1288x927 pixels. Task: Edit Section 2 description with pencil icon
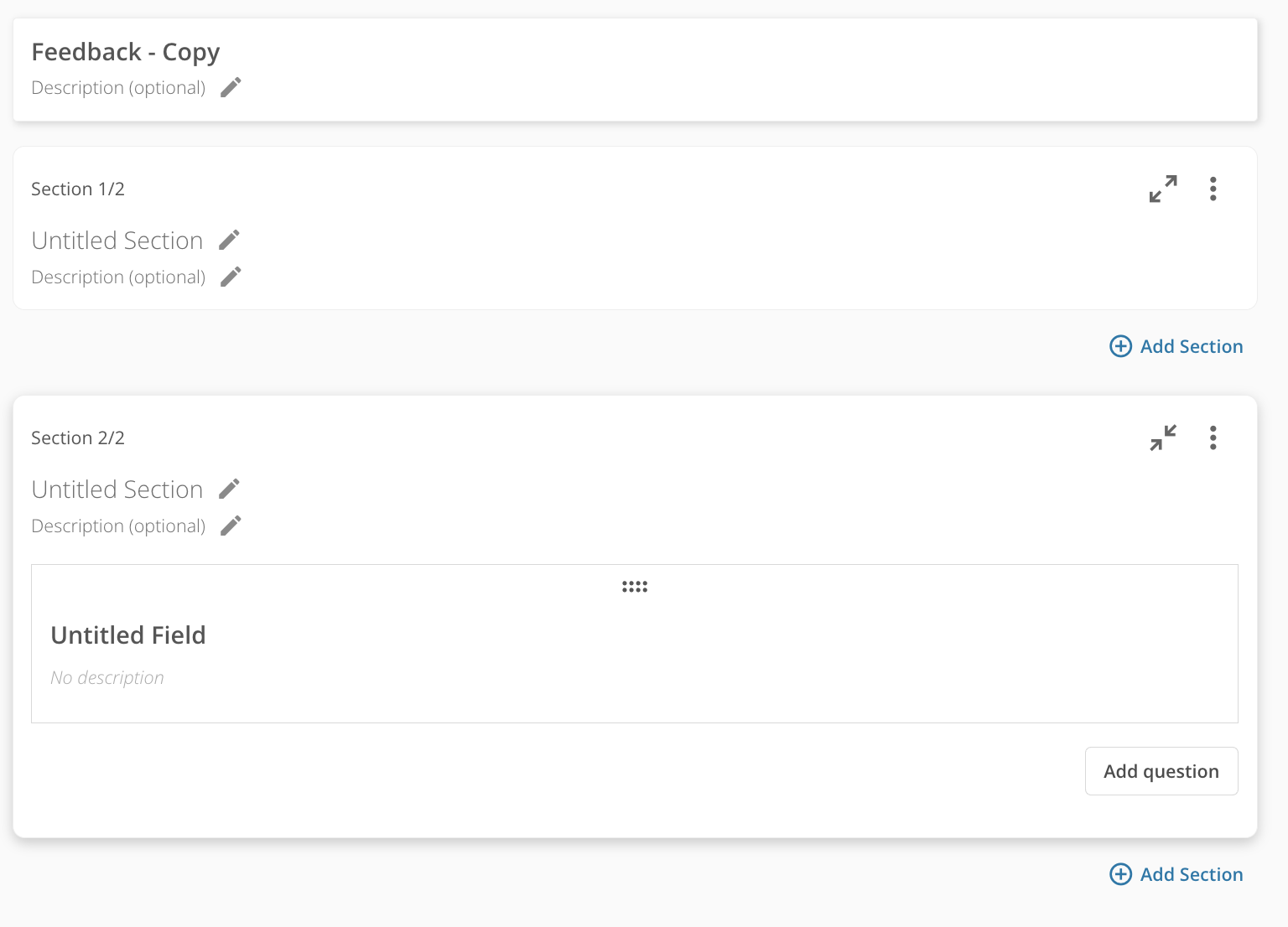pyautogui.click(x=231, y=526)
